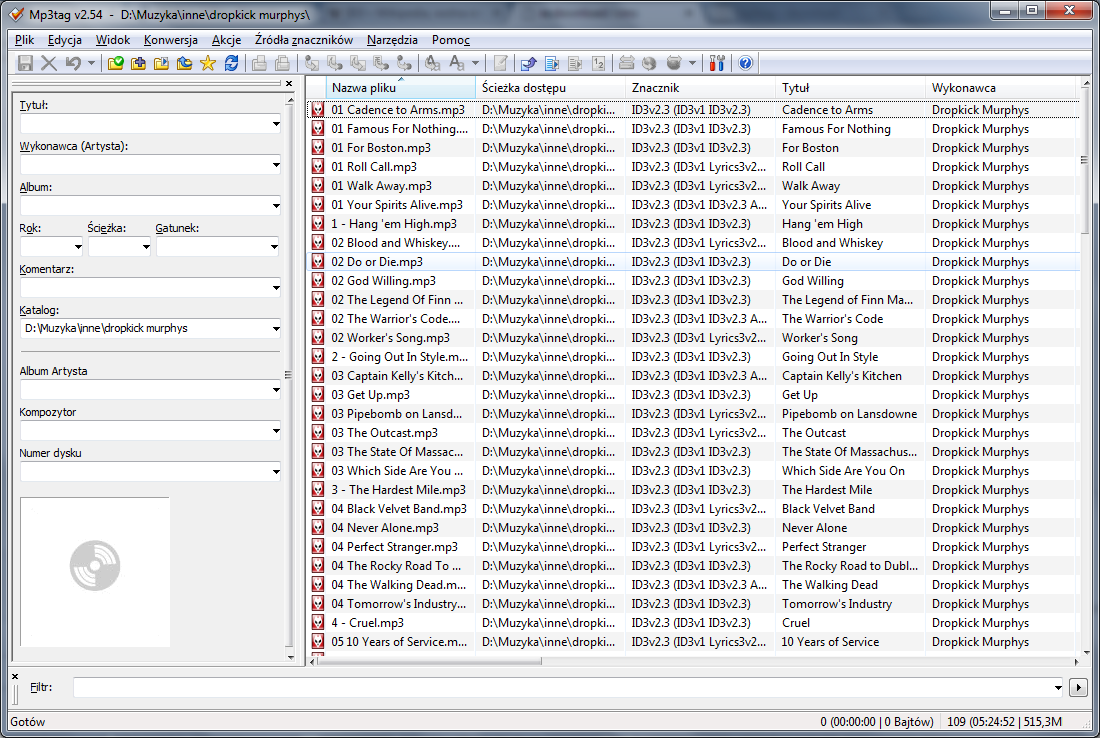Click the Remove tag X icon in toolbar
This screenshot has height=738, width=1100.
coord(48,63)
